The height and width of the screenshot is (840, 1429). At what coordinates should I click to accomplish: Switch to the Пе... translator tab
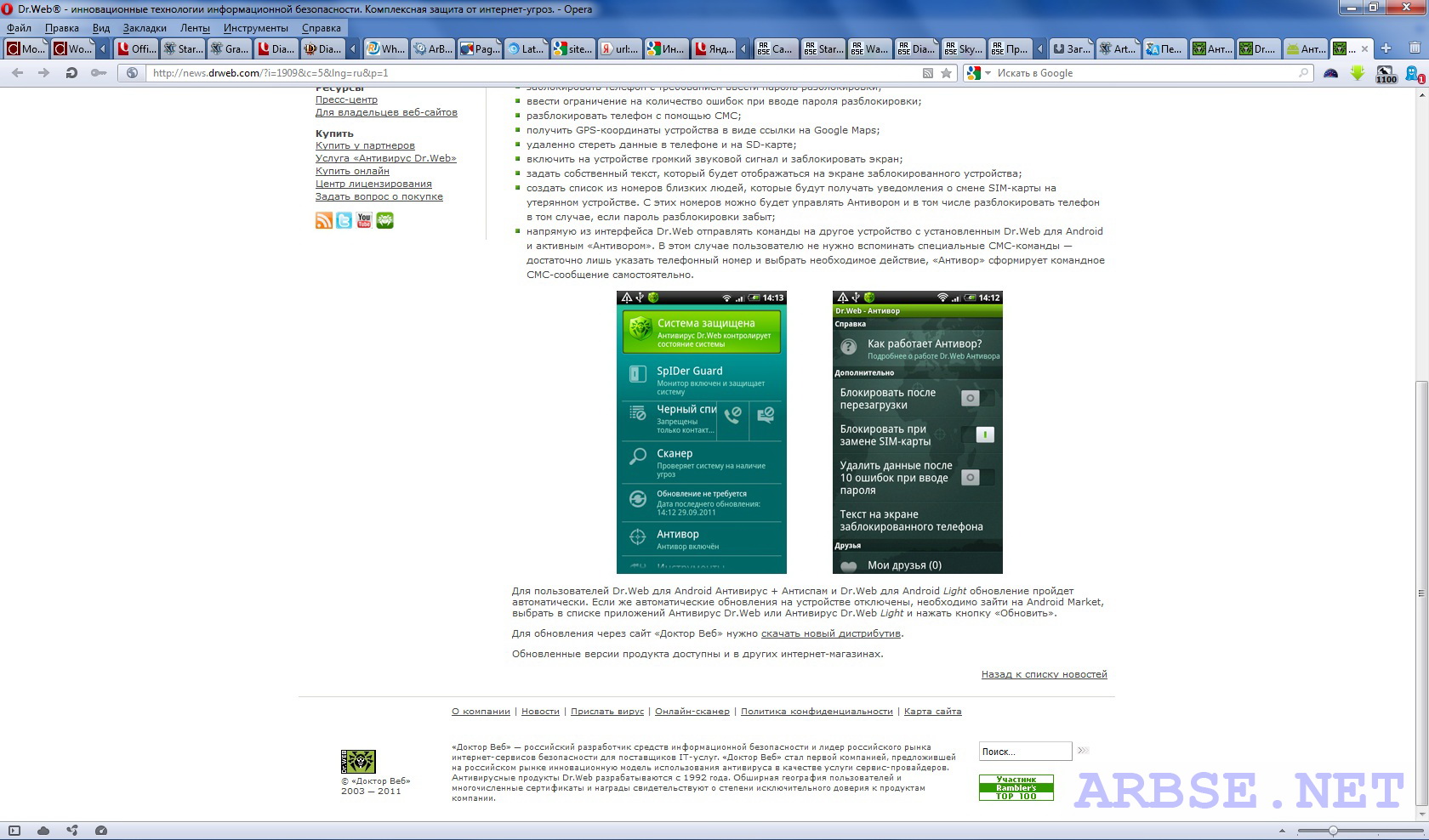coord(1164,49)
